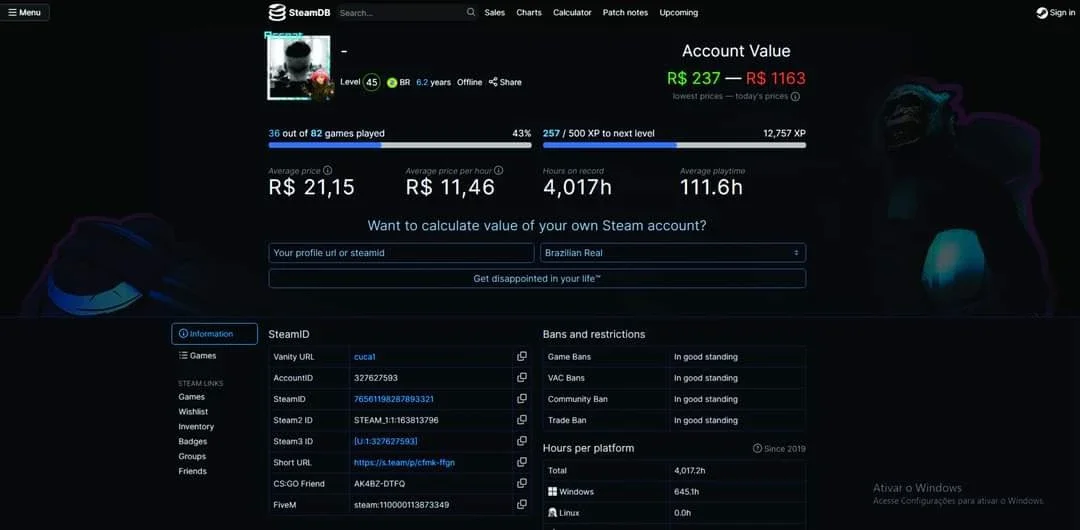Copy the Steam3 ID value
This screenshot has height=530, width=1080.
coord(521,441)
